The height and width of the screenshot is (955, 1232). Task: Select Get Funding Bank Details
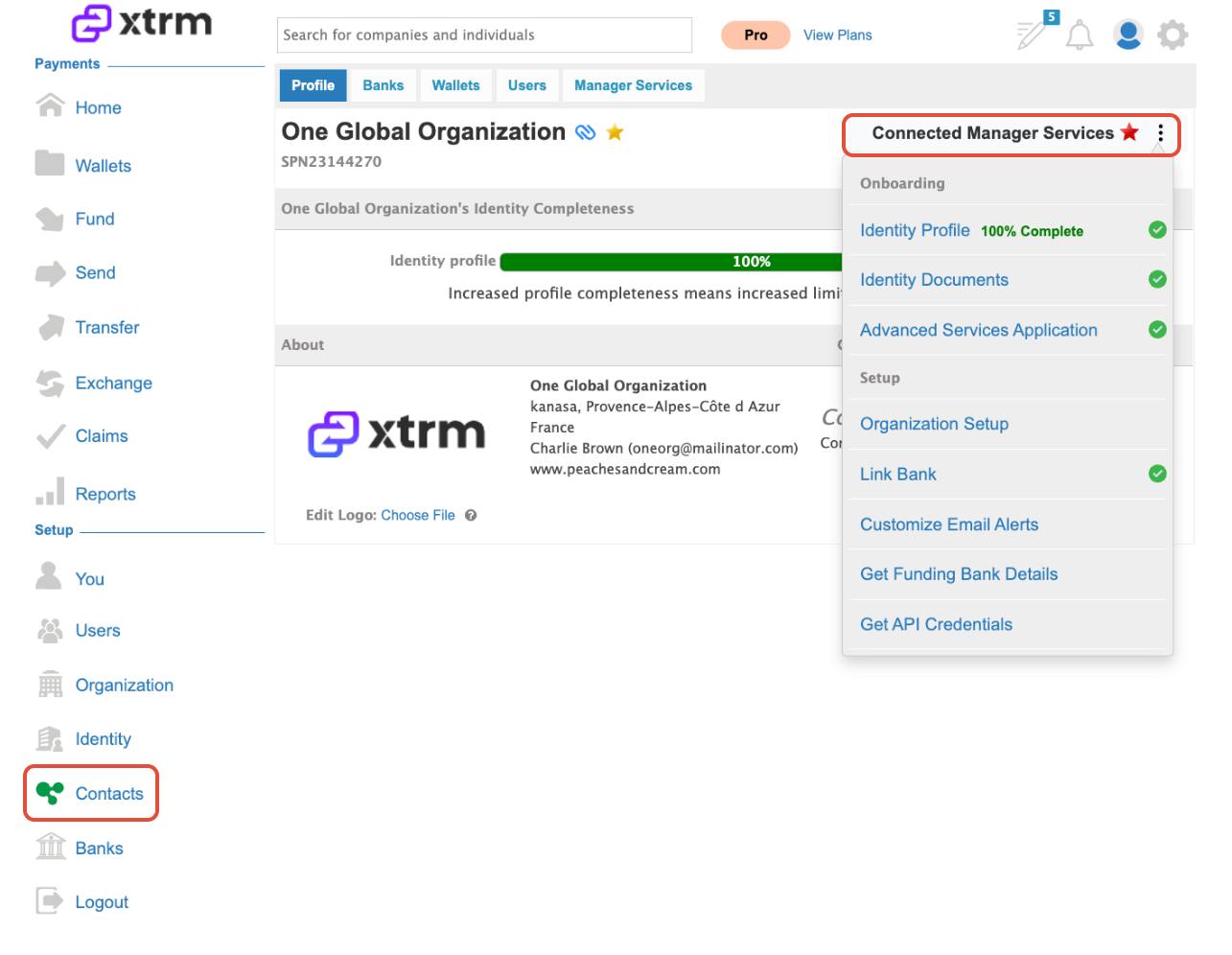tap(959, 574)
